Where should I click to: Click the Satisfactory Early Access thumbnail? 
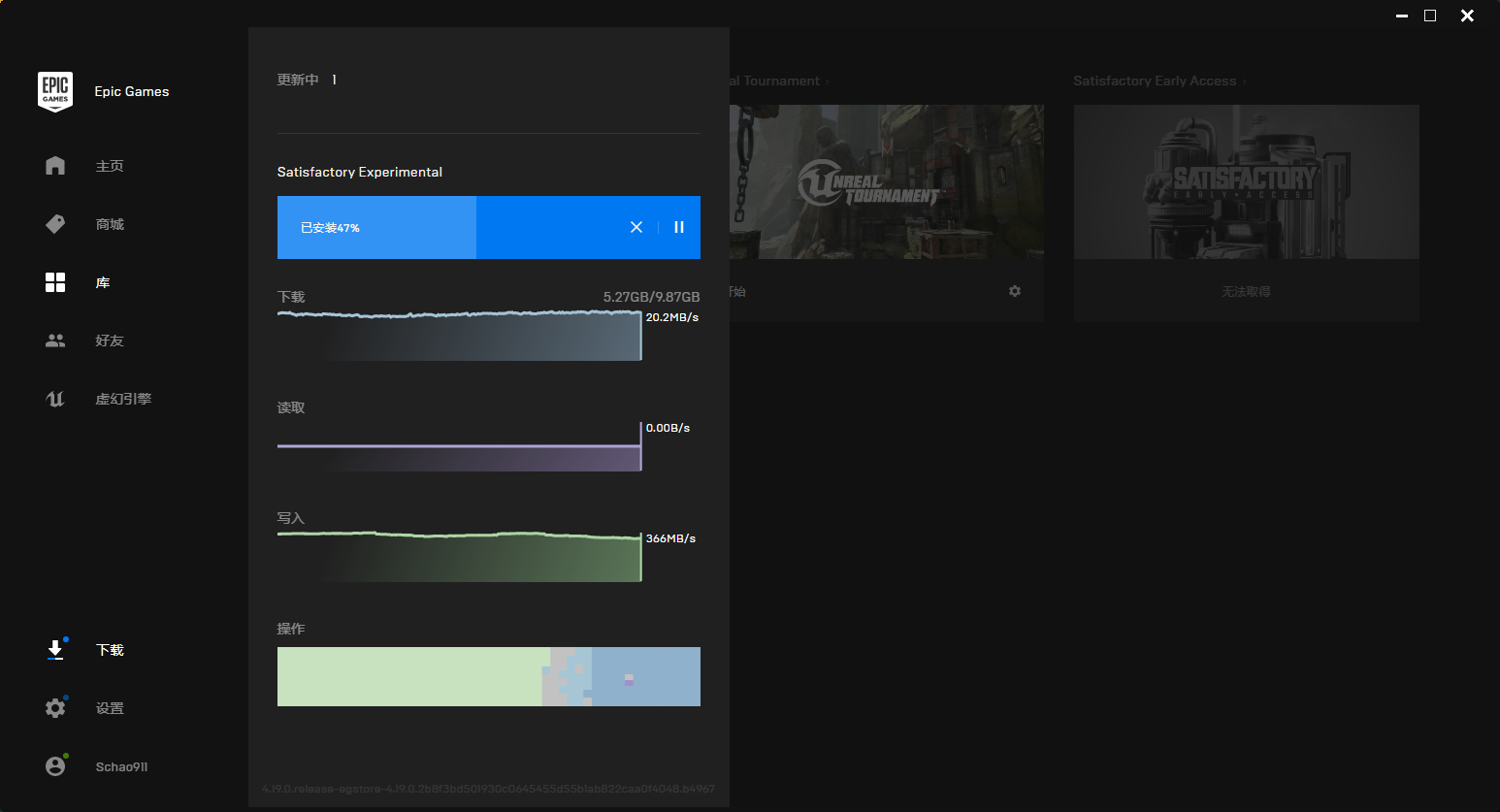pos(1246,181)
